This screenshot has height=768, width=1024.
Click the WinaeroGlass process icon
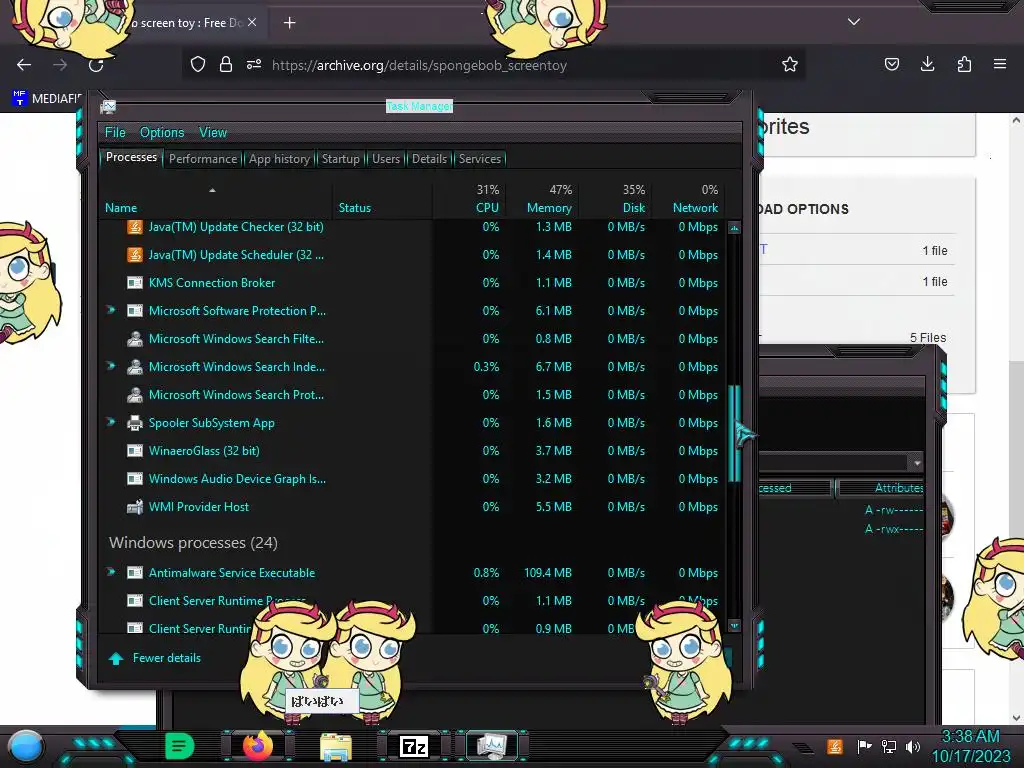coord(135,451)
